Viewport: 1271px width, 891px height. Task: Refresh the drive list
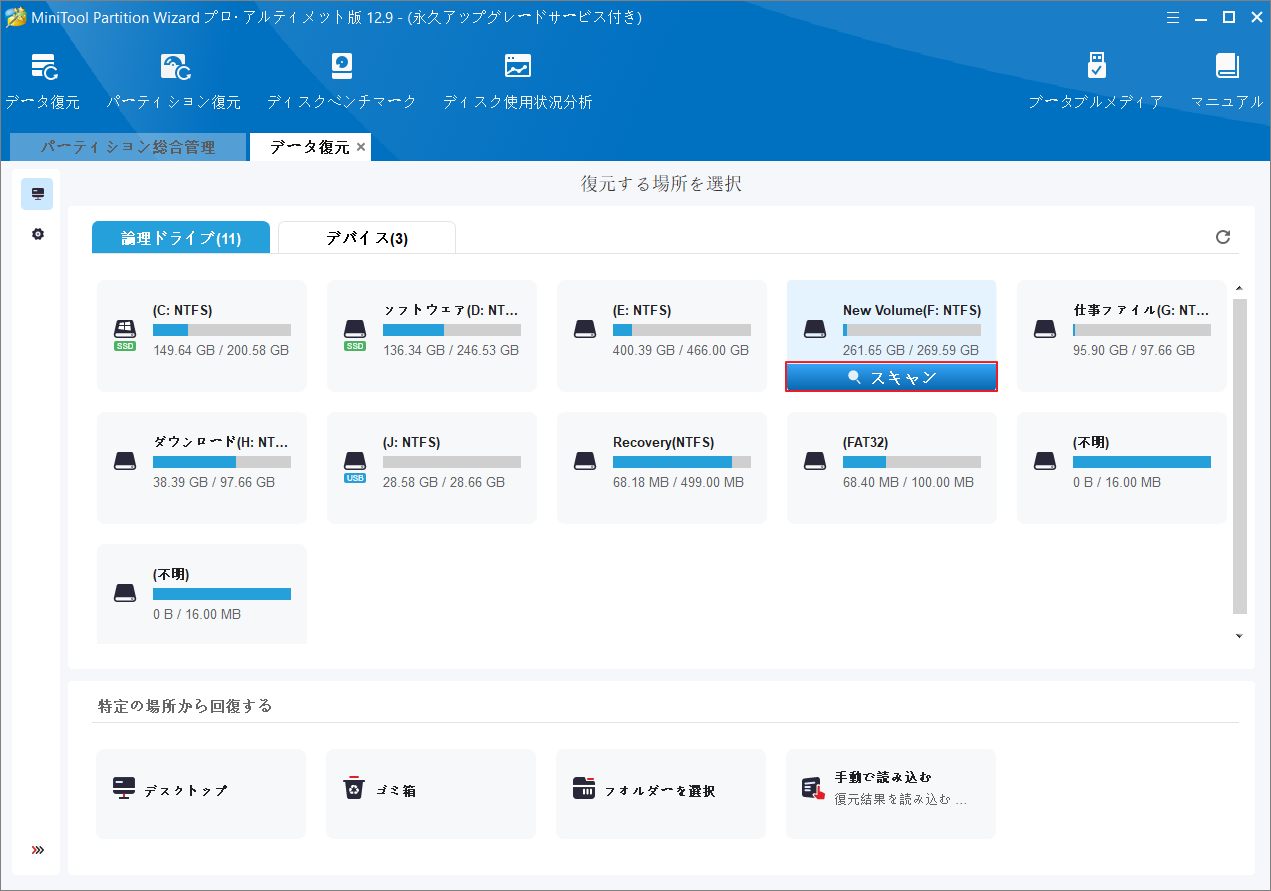1222,237
